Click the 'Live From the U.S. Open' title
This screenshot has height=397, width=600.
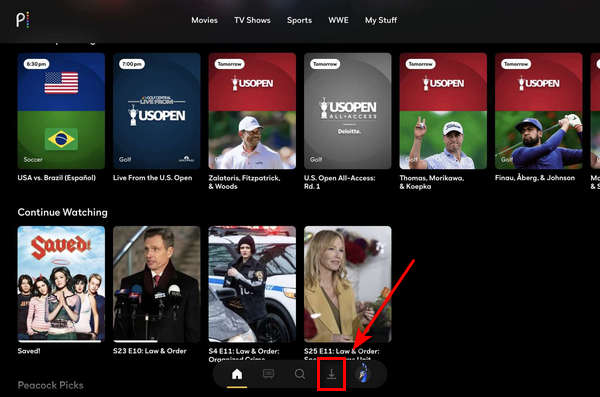[152, 178]
